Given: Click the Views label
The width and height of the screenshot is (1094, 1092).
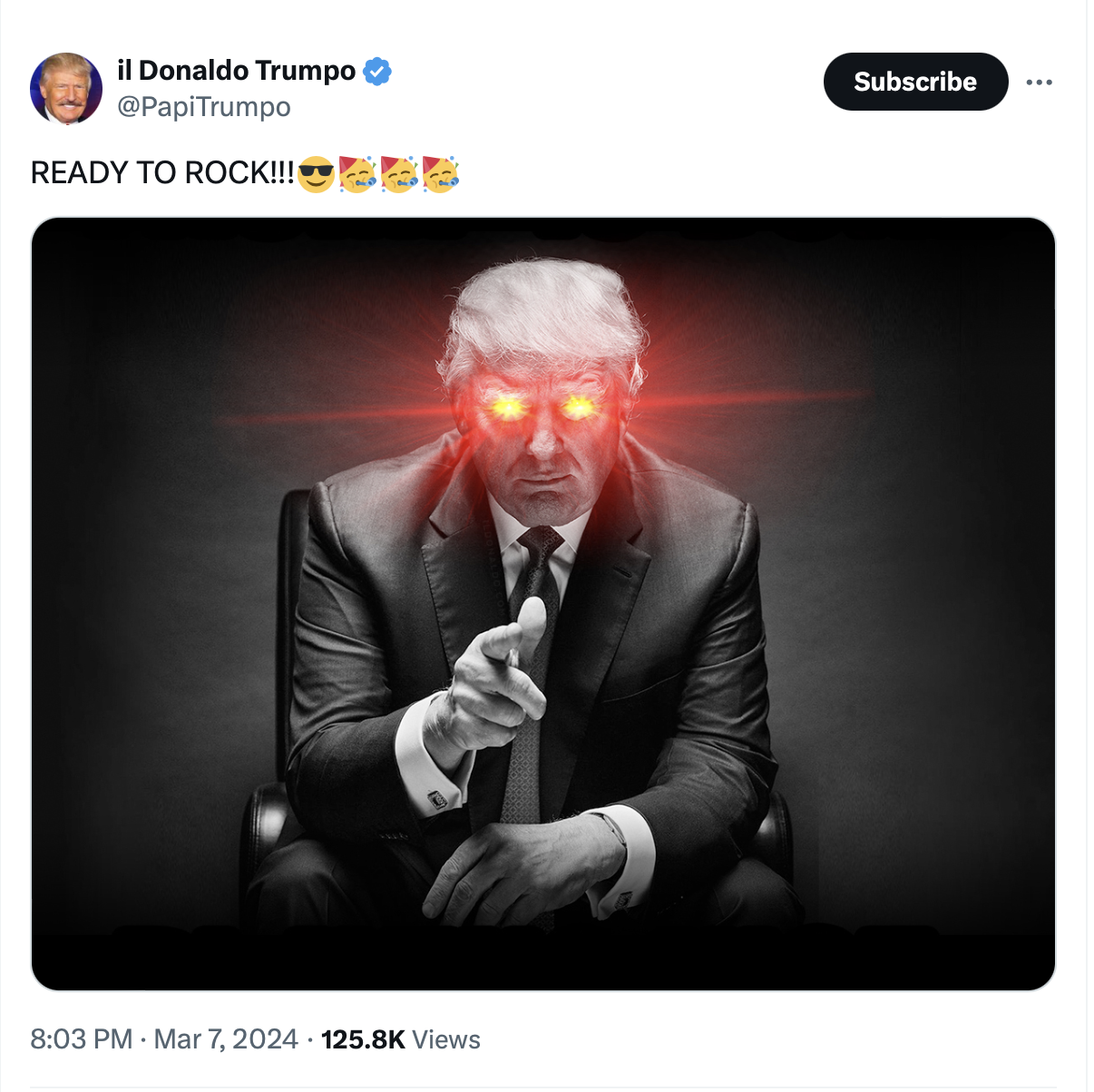Looking at the screenshot, I should [x=446, y=1039].
